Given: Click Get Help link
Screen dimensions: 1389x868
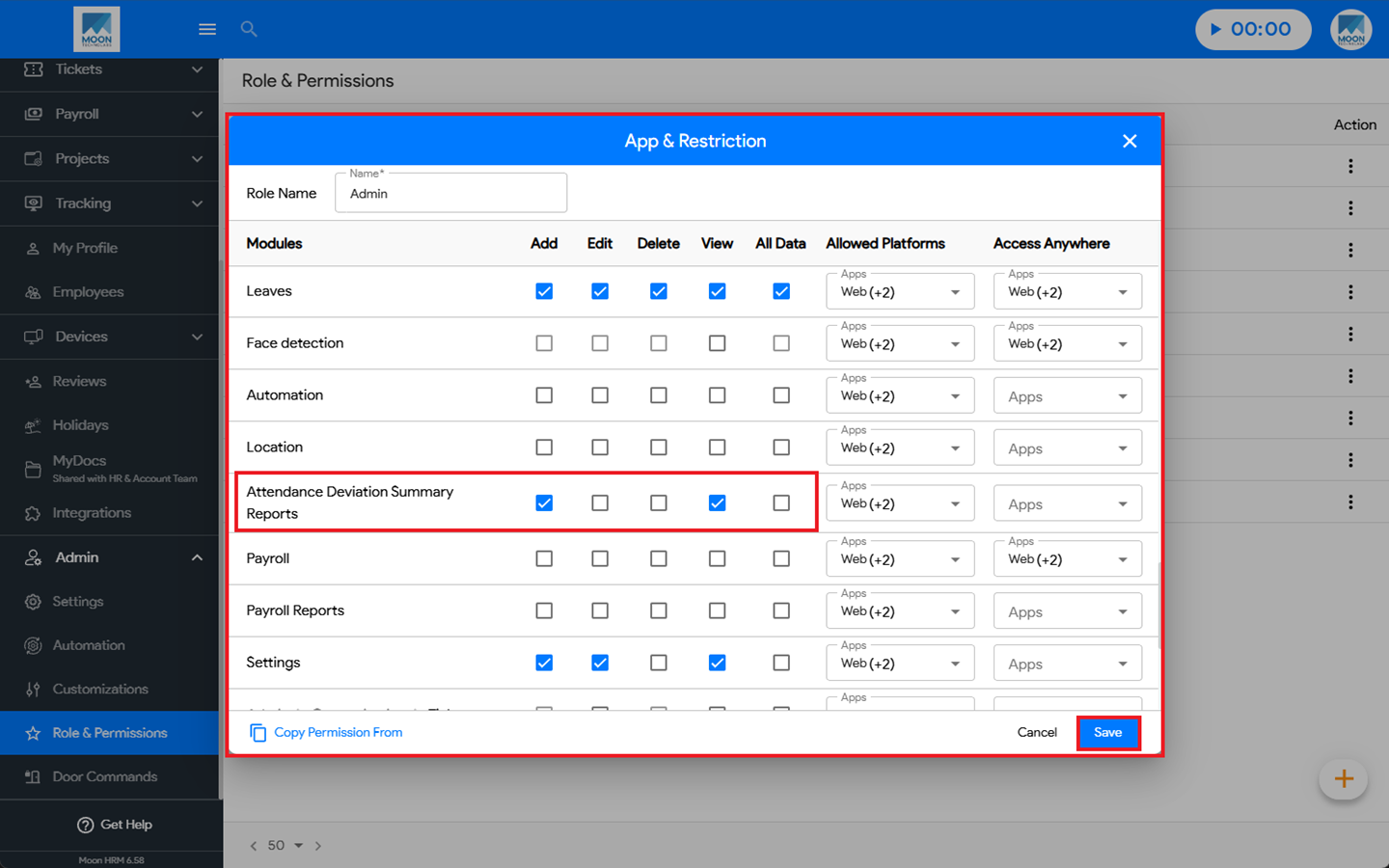Looking at the screenshot, I should pyautogui.click(x=126, y=825).
